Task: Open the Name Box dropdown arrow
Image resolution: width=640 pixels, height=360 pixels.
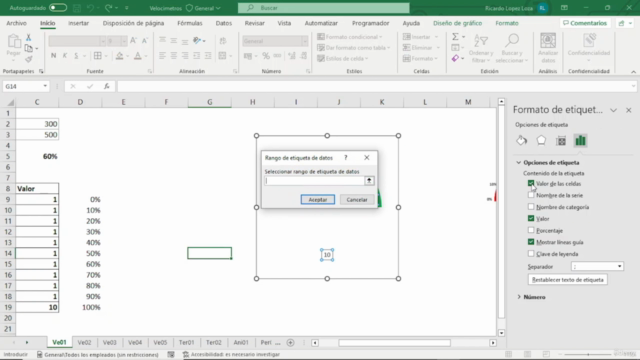Action: [x=45, y=86]
